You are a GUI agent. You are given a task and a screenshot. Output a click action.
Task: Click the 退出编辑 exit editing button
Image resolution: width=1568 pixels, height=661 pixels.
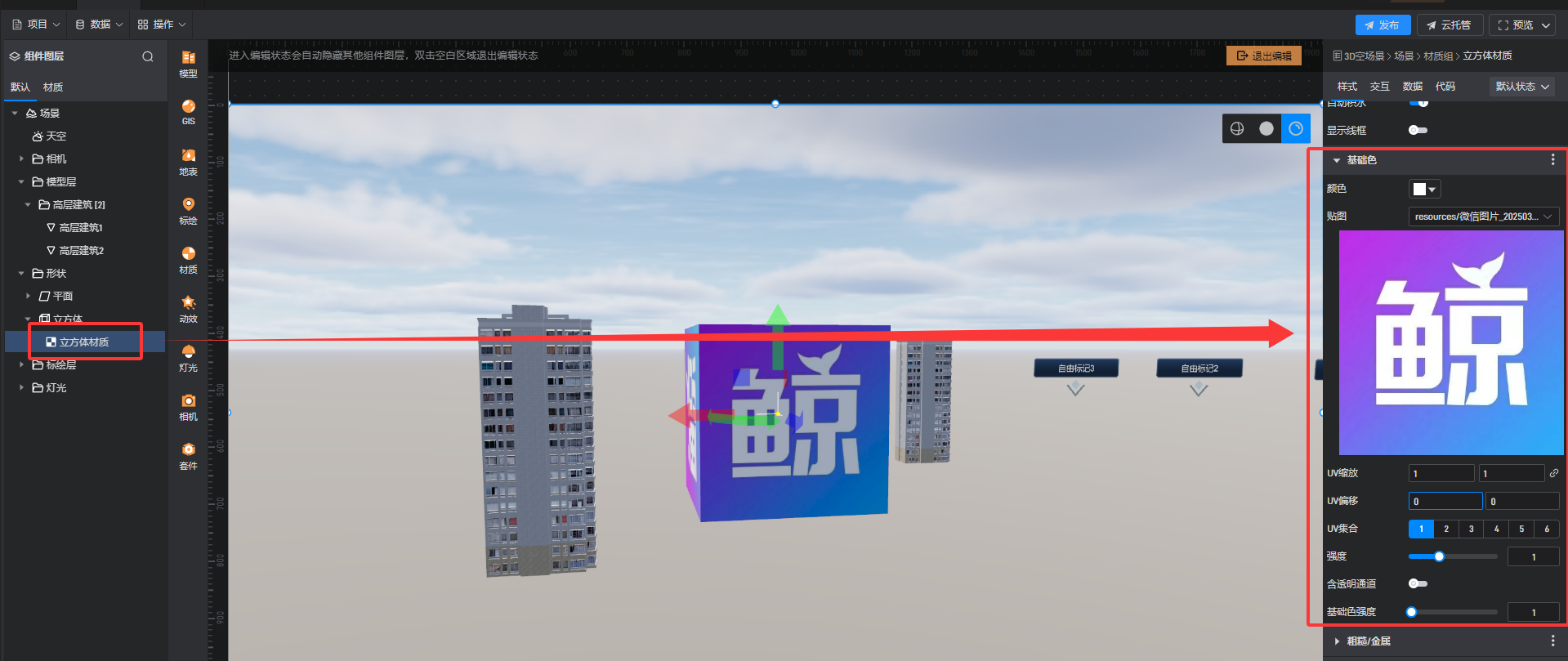coord(1264,56)
